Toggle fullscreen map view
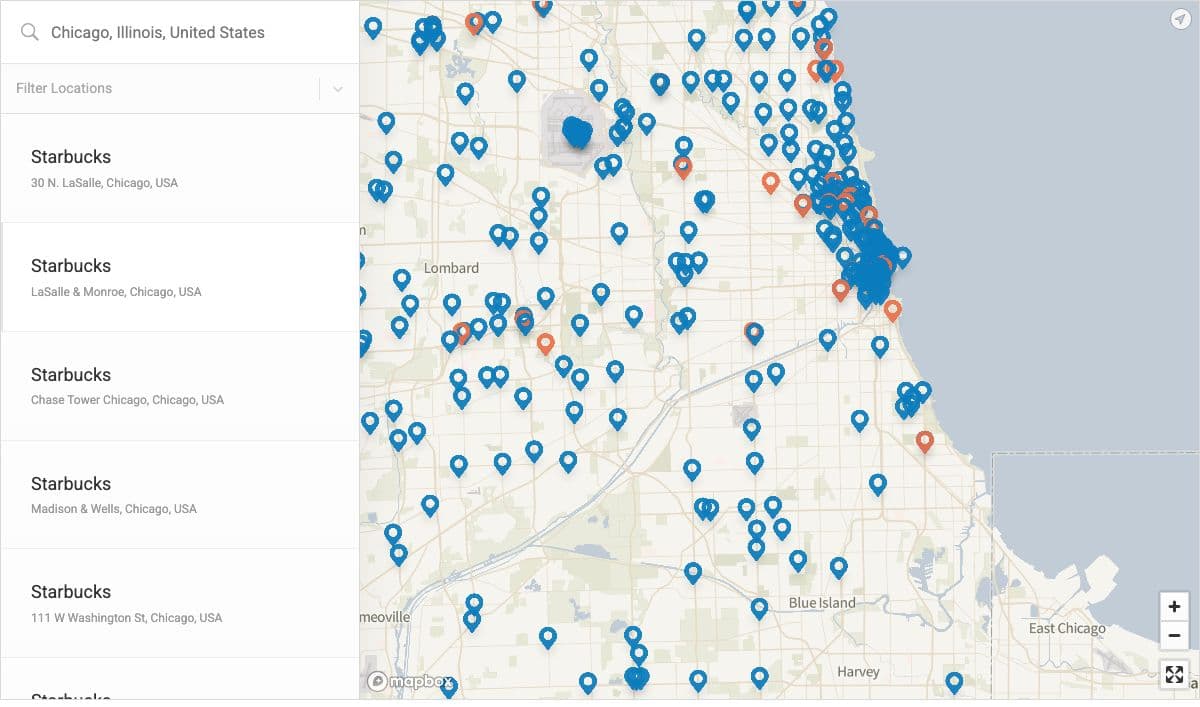The image size is (1200, 707). (1174, 674)
